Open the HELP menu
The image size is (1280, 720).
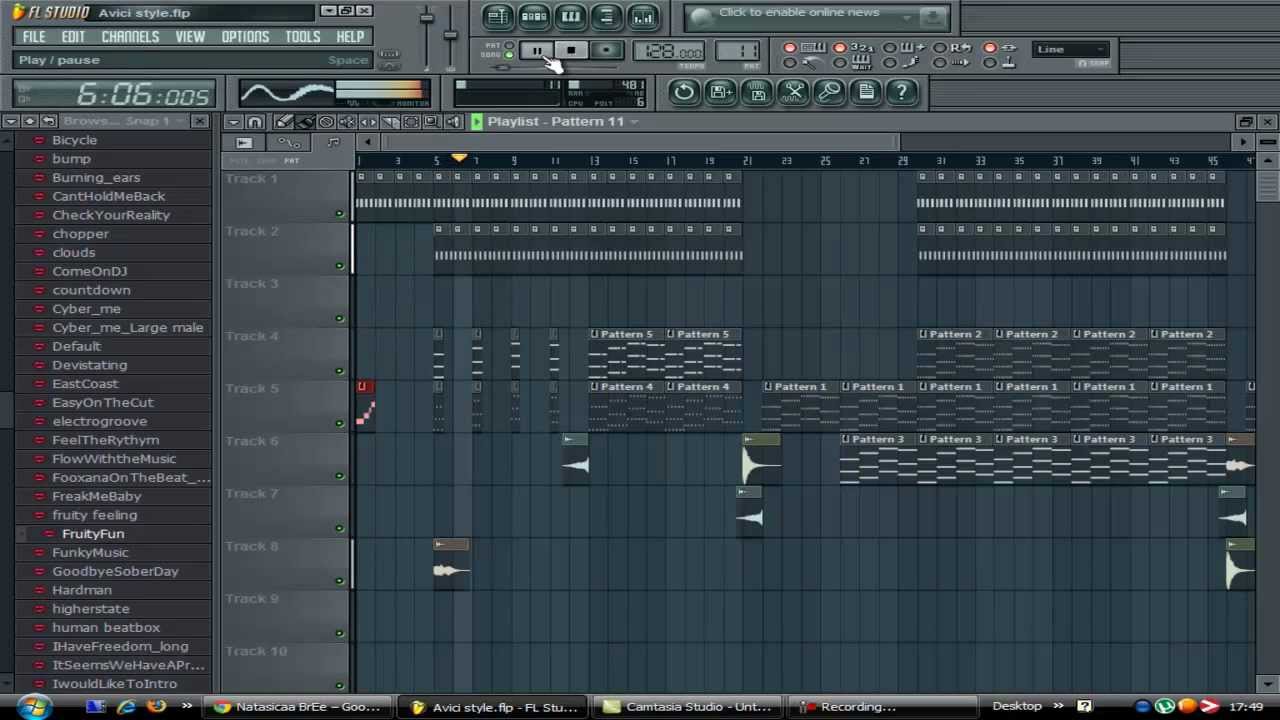350,37
